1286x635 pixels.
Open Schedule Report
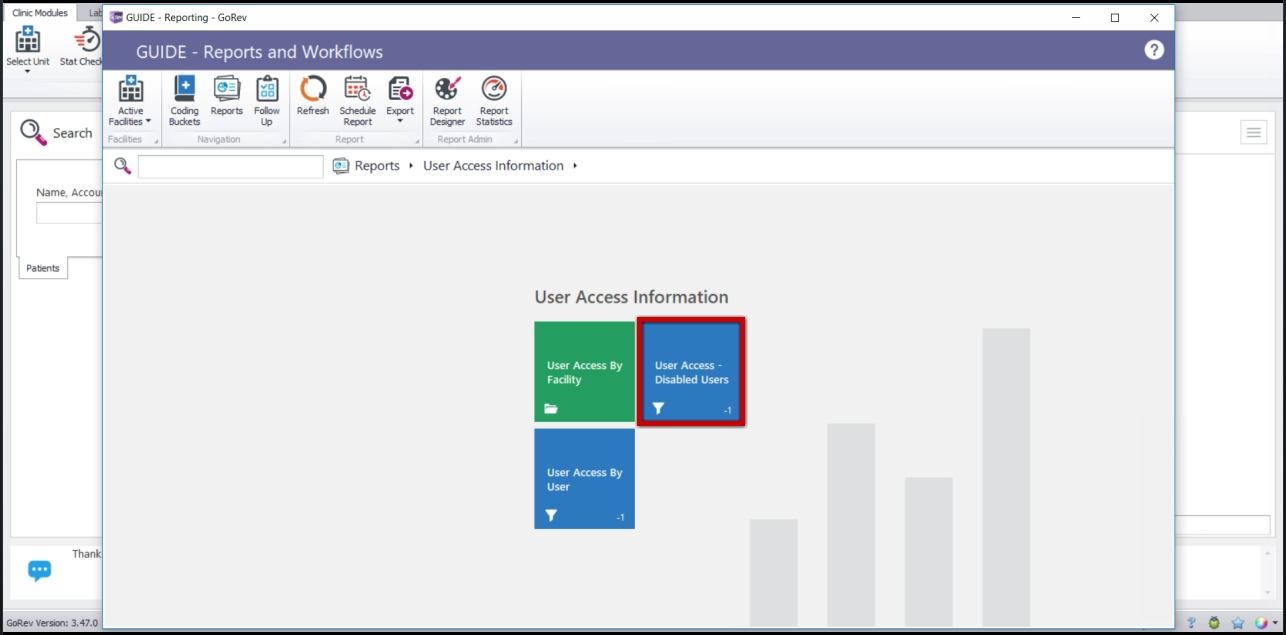tap(357, 102)
